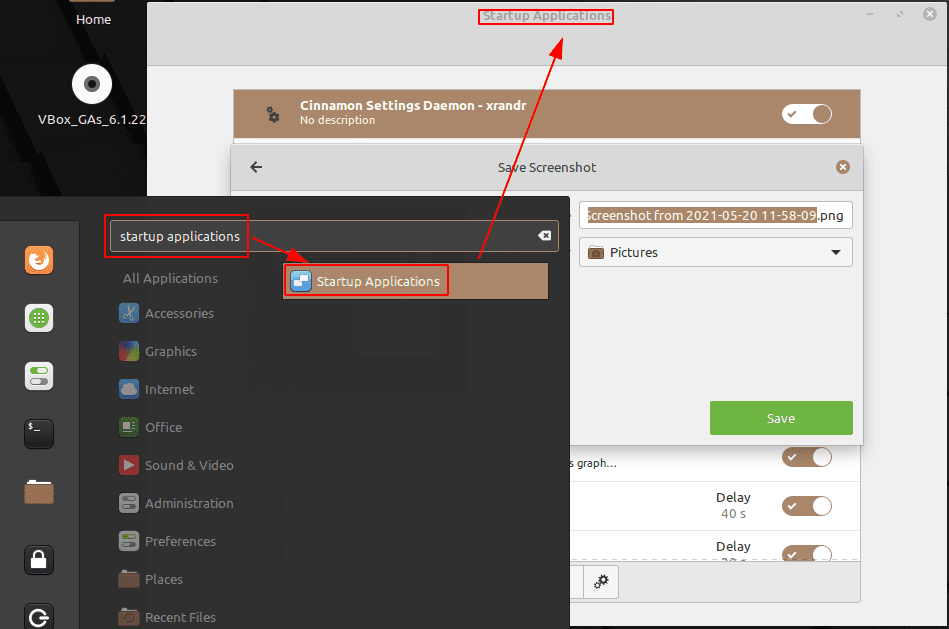This screenshot has width=949, height=629.
Task: Open System Settings toggle icon in sidebar
Action: coord(39,376)
